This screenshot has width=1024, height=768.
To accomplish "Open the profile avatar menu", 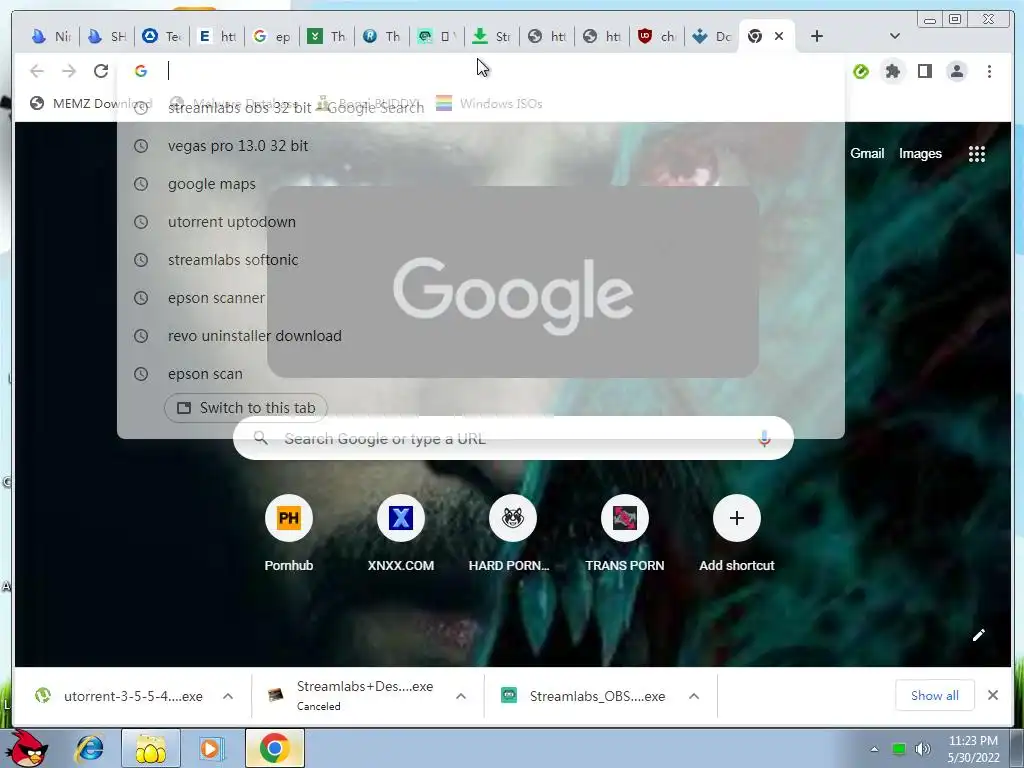I will pos(957,71).
